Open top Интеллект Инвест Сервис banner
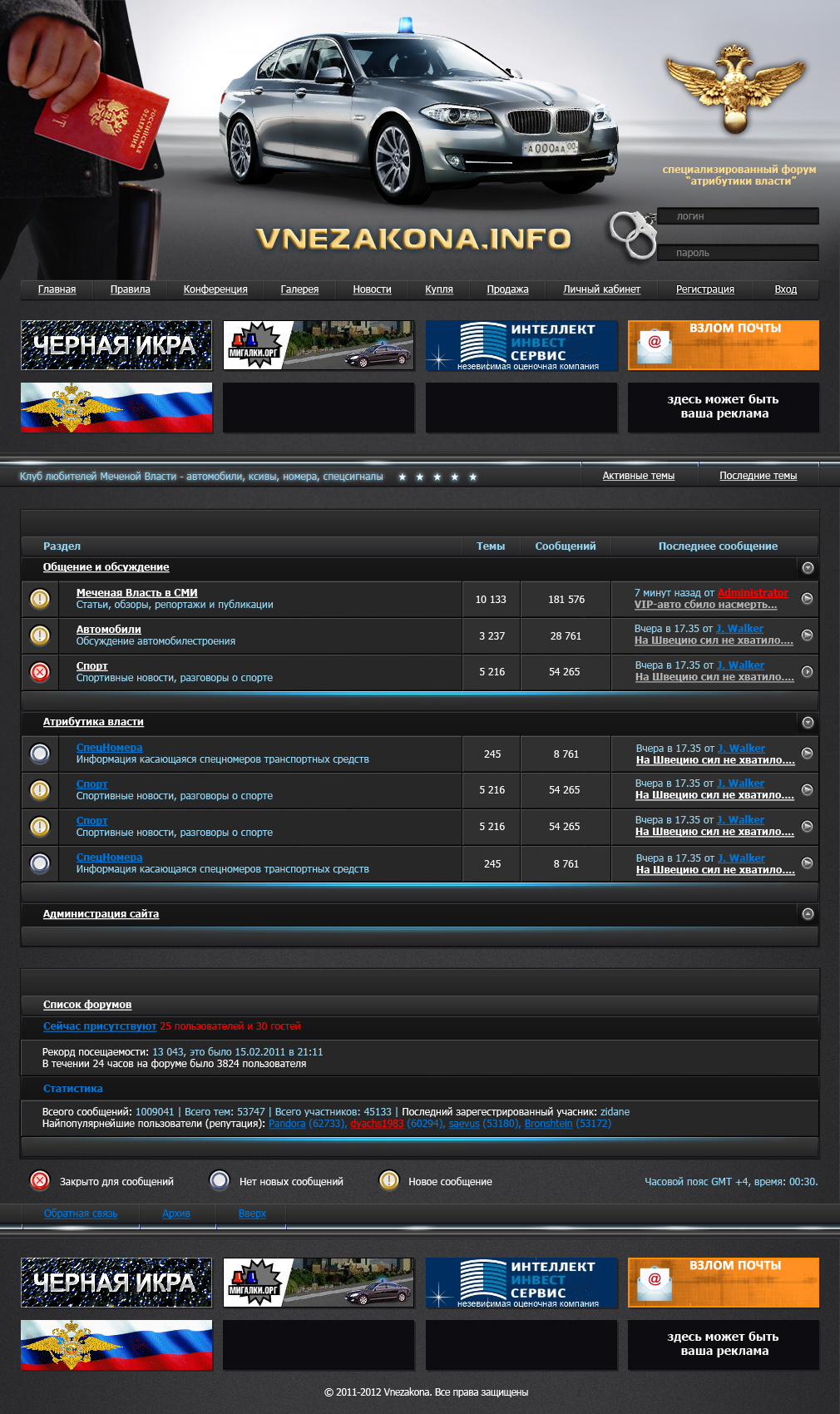The image size is (840, 1414). (x=521, y=345)
